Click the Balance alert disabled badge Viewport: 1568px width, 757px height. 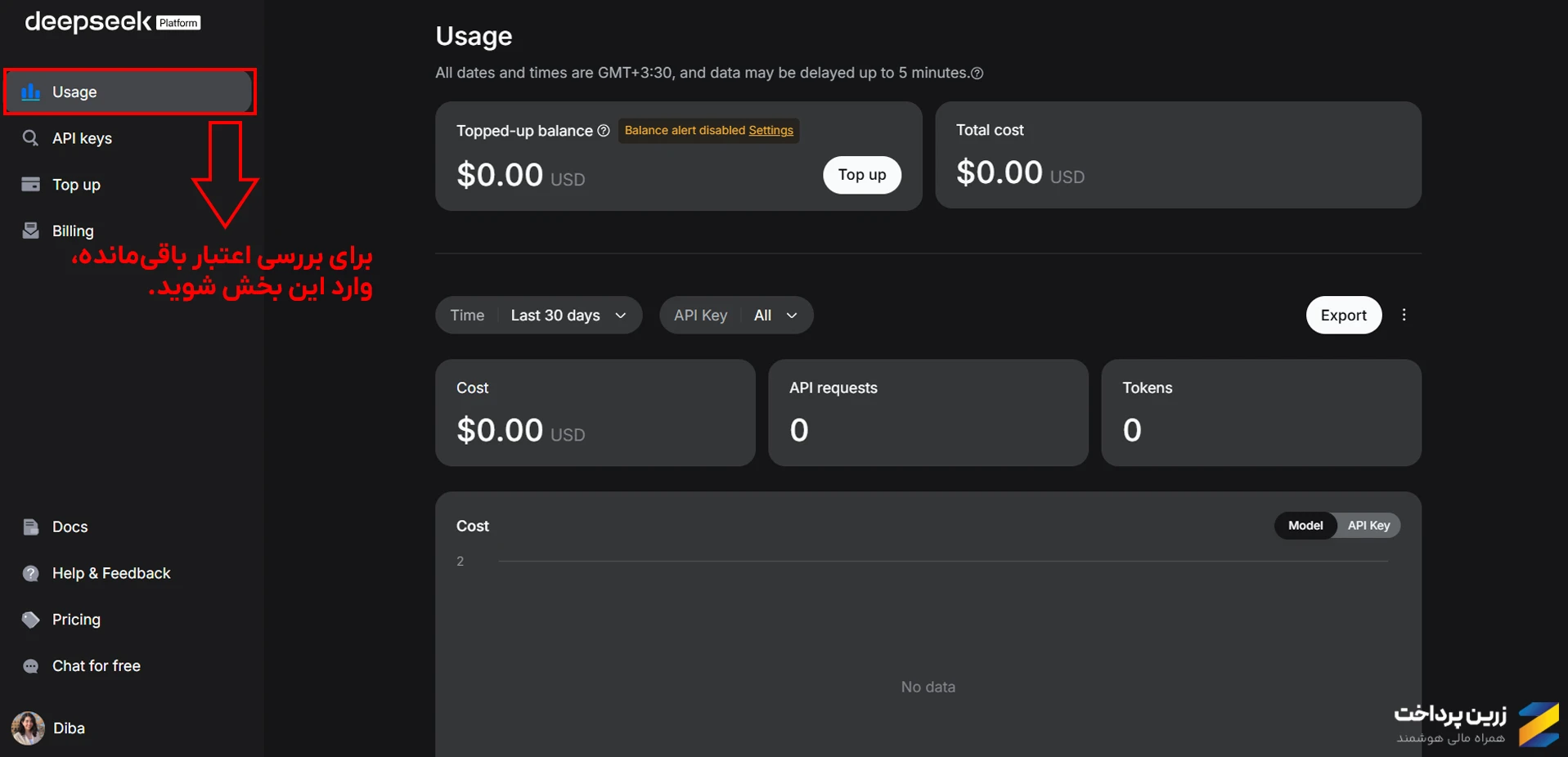pos(708,131)
